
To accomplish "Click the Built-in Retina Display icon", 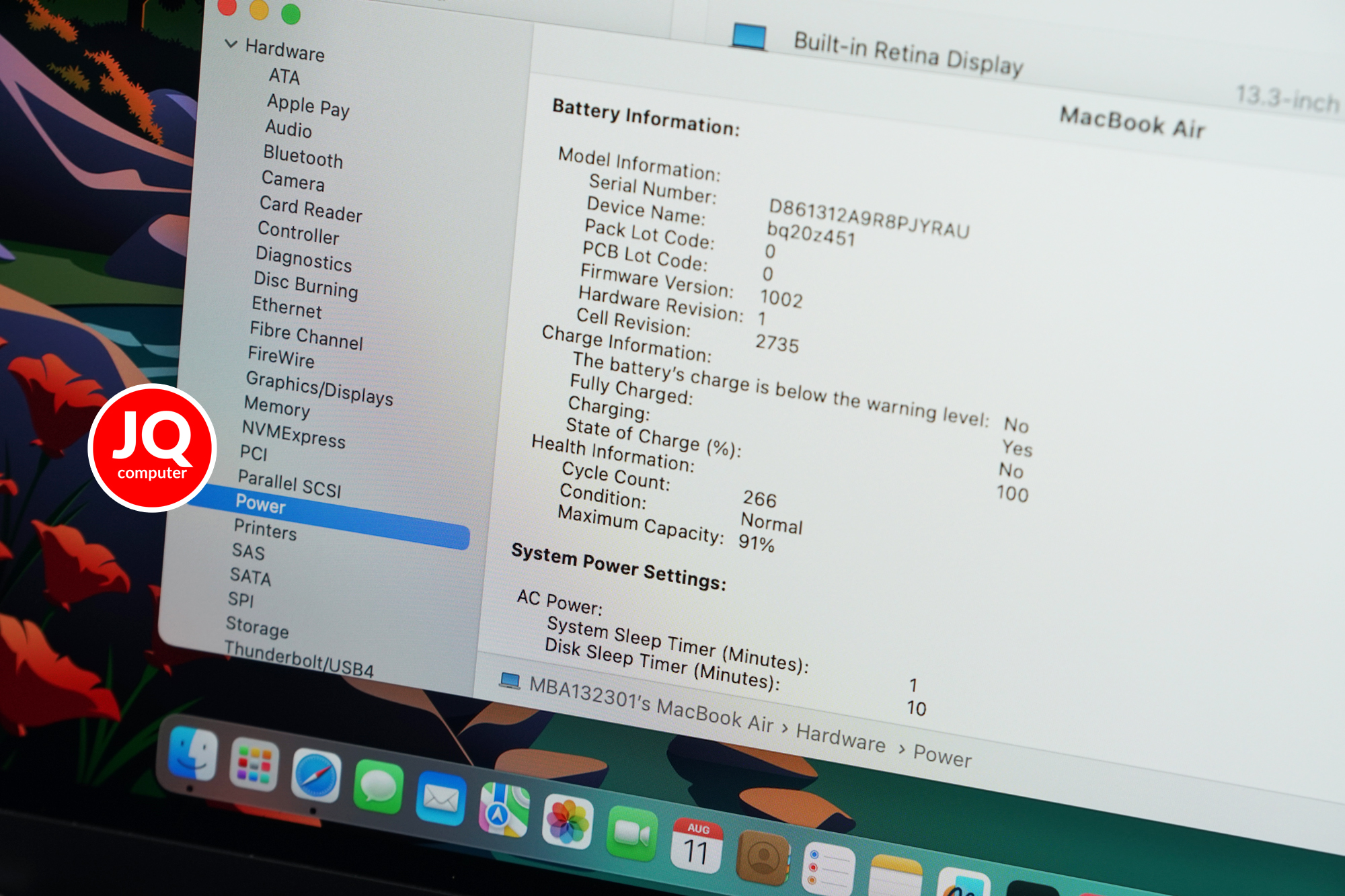I will coord(749,36).
